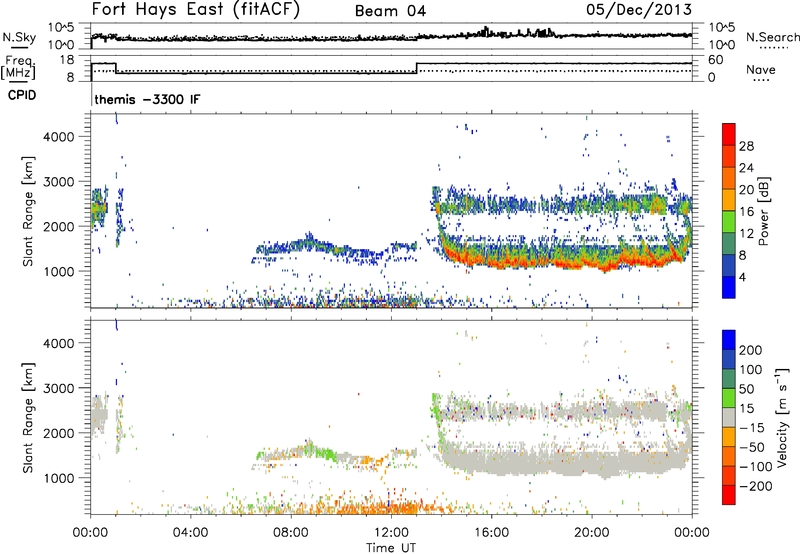Screen dimensions: 800x554
Task: Click the '200' tick on the Velocity scale
Action: click(x=751, y=350)
